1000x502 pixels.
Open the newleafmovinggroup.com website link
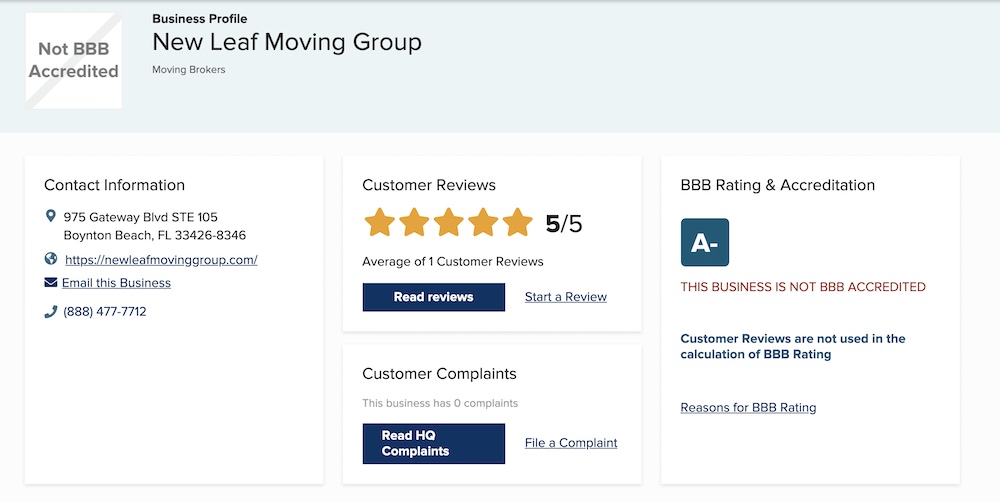coord(161,260)
